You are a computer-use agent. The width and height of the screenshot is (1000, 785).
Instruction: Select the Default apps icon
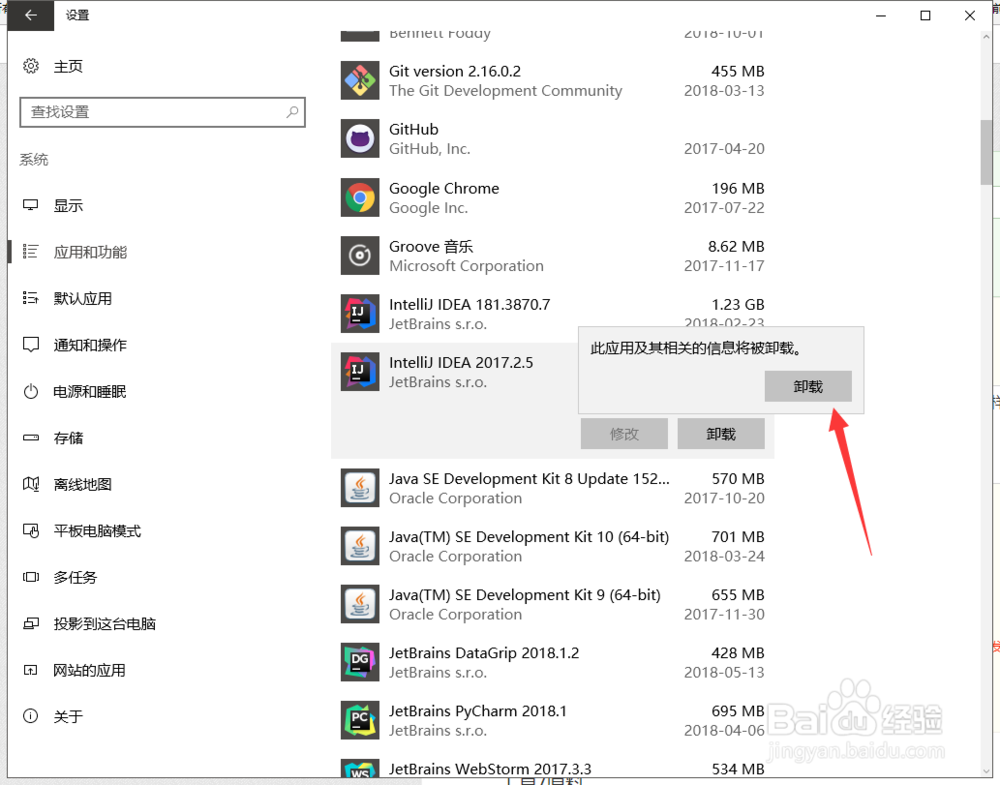pyautogui.click(x=31, y=298)
